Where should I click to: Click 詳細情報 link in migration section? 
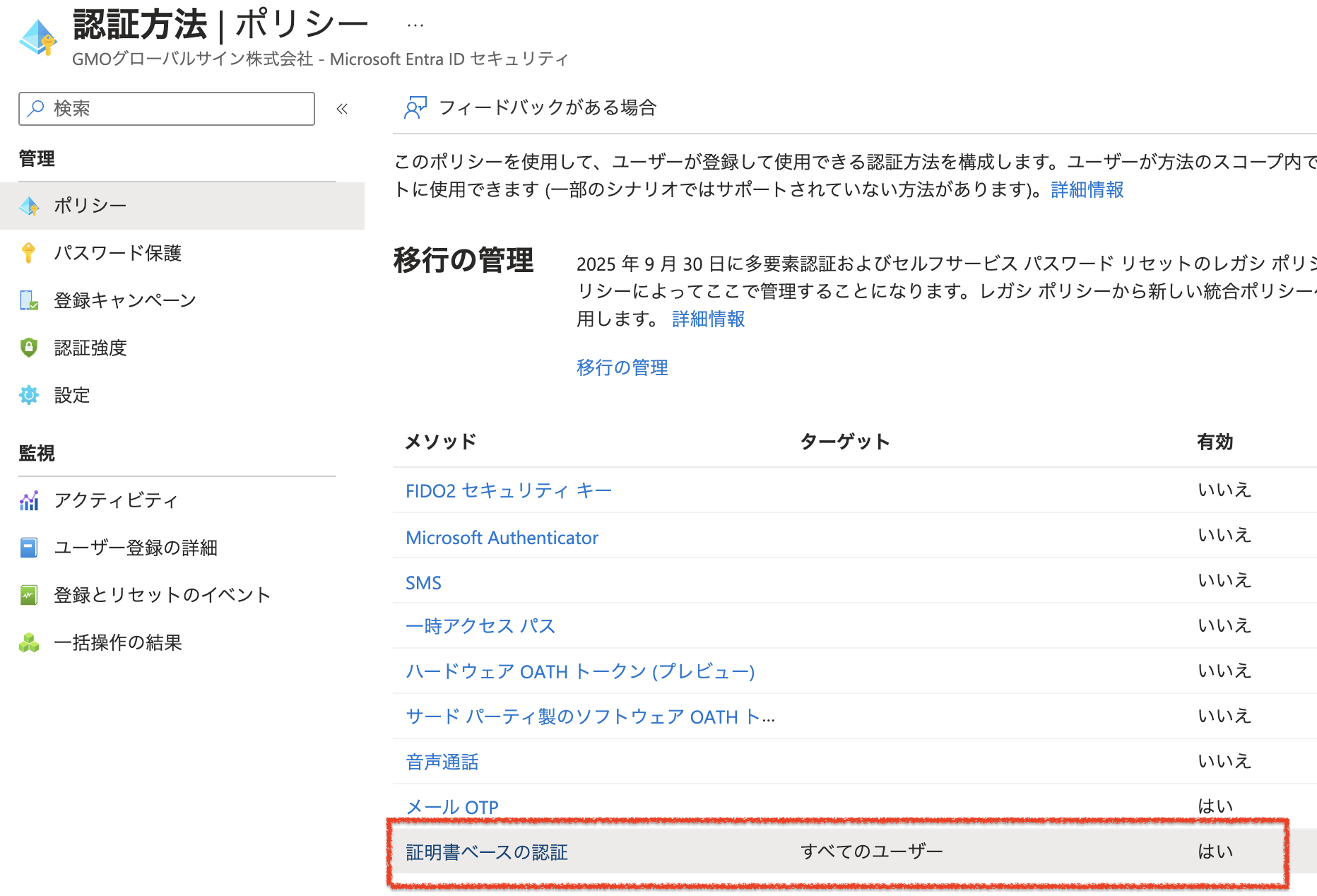pyautogui.click(x=708, y=319)
